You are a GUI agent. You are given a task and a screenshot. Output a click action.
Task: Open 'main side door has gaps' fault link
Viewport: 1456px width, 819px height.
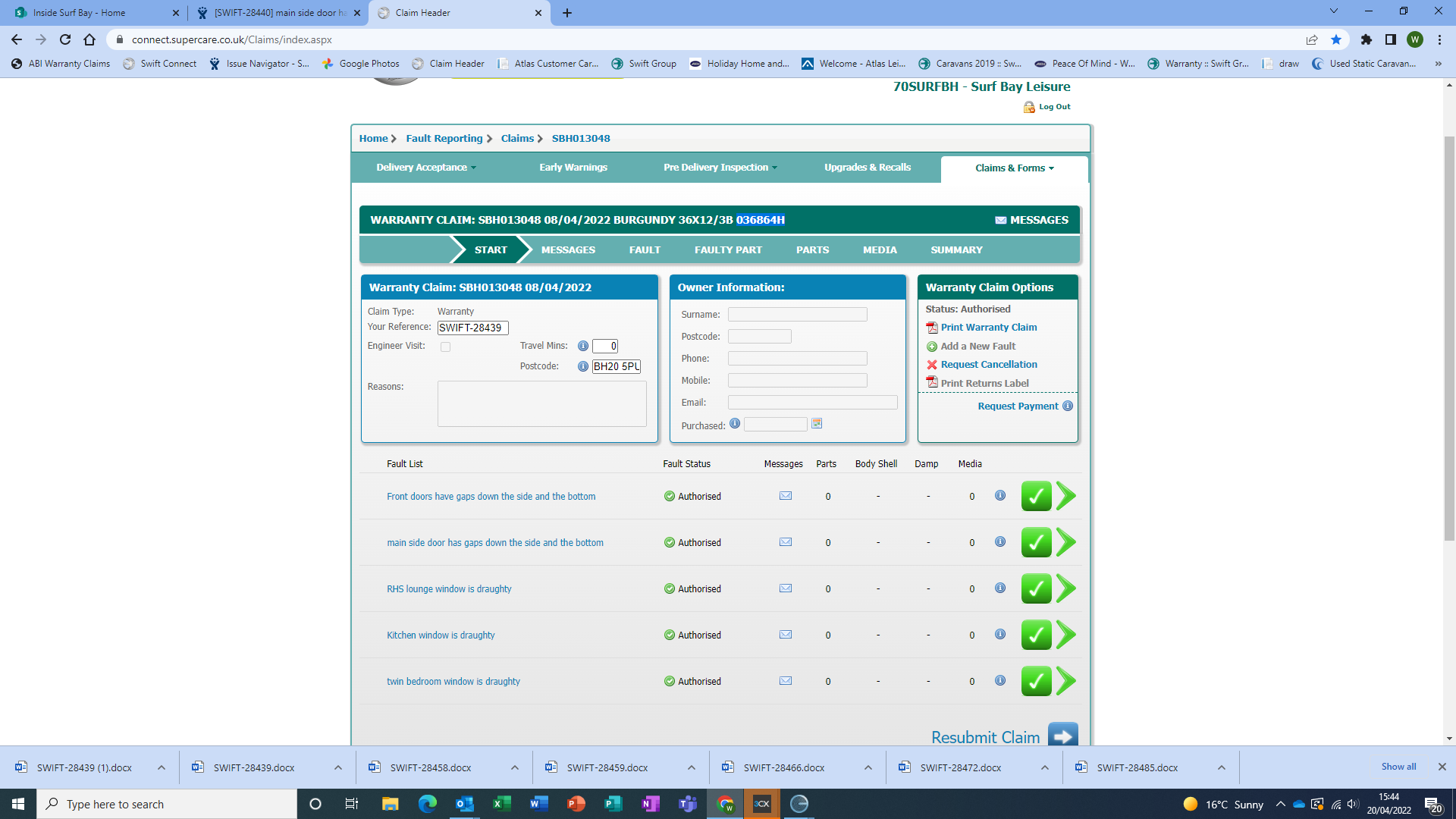coord(495,543)
